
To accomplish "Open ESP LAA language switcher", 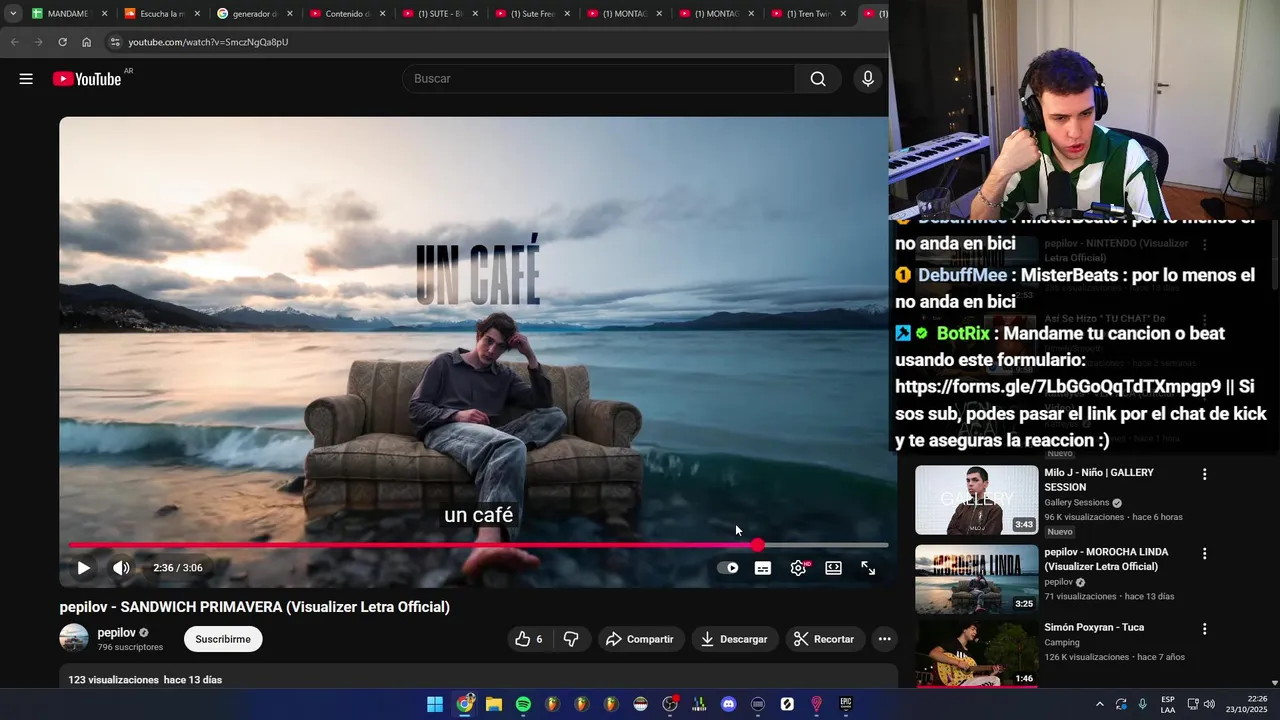I will click(1168, 704).
